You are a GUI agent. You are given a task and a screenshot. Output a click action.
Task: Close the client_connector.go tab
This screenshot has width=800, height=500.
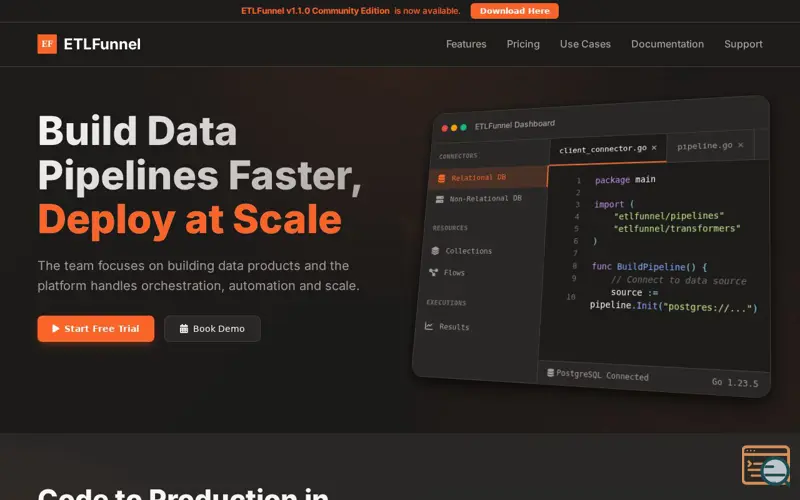[x=654, y=147]
